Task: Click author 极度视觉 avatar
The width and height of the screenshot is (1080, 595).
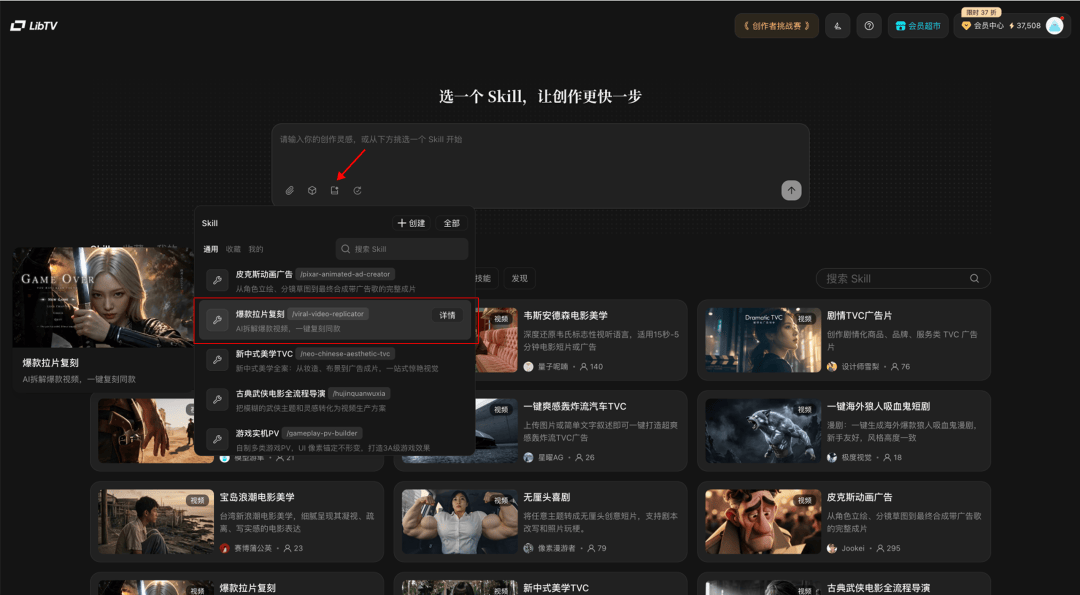Action: [x=832, y=458]
